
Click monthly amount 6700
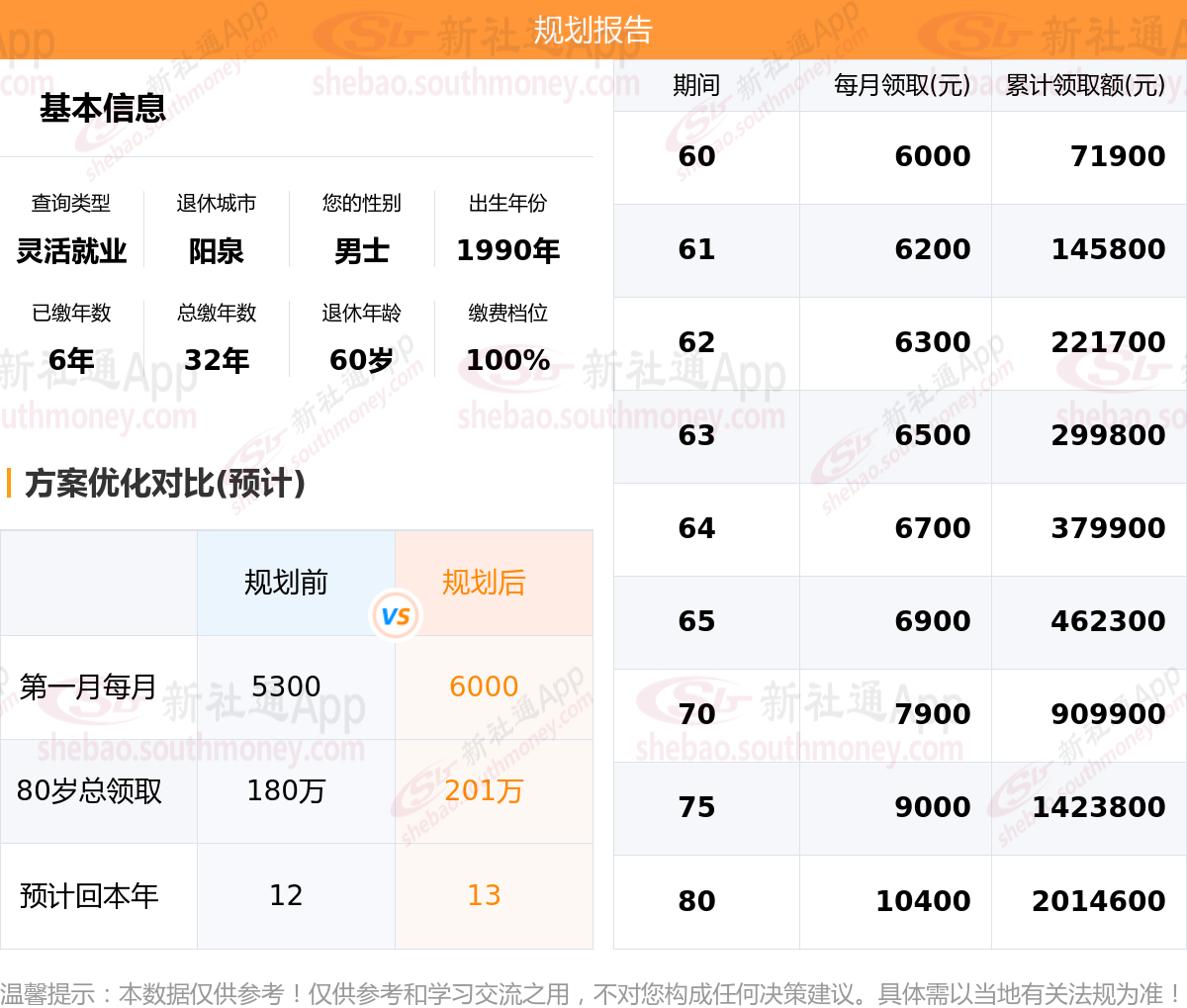point(933,528)
